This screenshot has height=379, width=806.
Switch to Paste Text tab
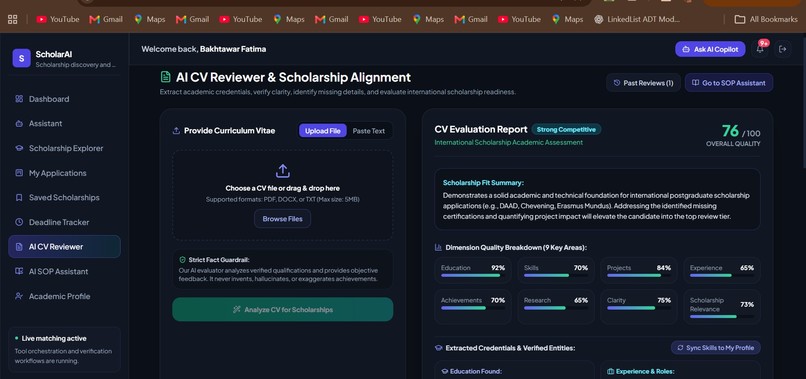[369, 131]
